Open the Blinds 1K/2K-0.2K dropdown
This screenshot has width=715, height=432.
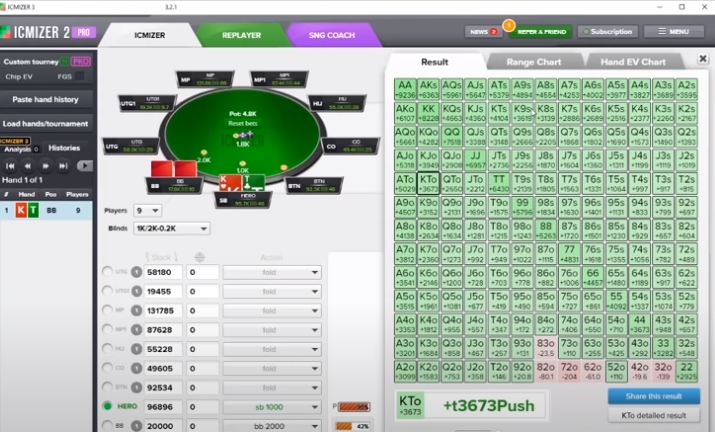[x=171, y=228]
